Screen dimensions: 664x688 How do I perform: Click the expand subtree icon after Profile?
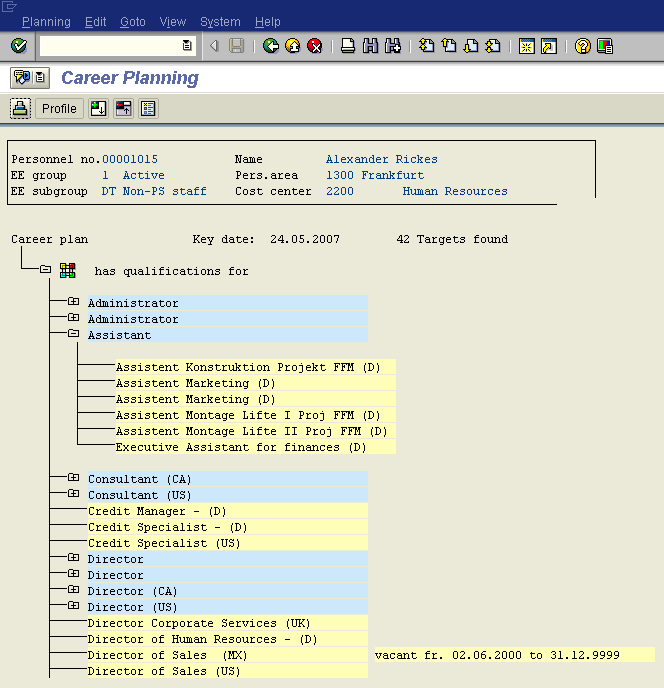coord(98,108)
